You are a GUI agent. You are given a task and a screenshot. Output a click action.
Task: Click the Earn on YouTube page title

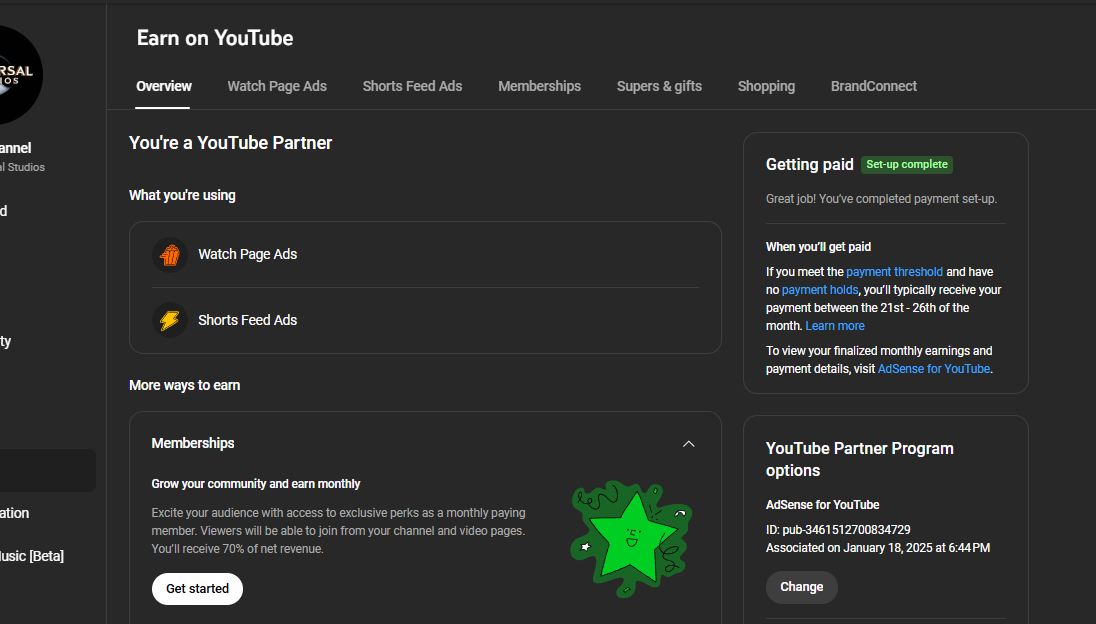pyautogui.click(x=215, y=38)
